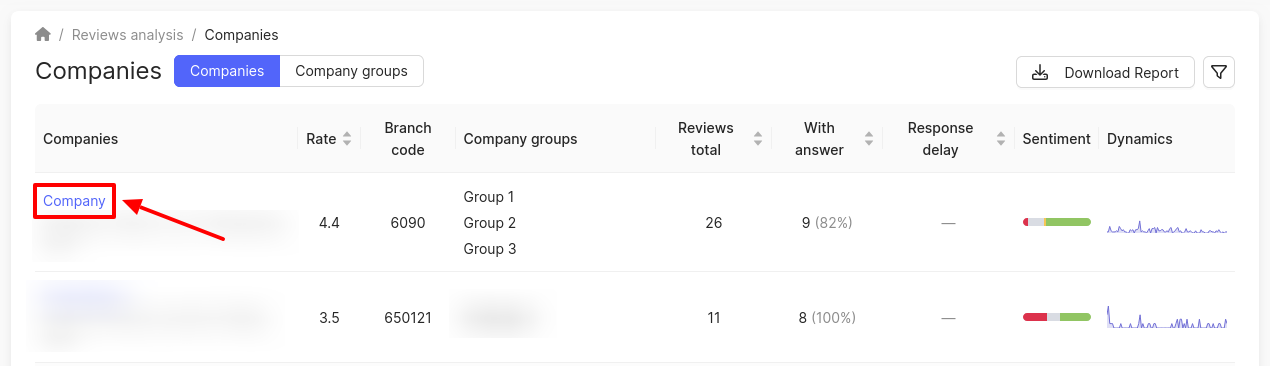The width and height of the screenshot is (1270, 366).
Task: Go to home via house icon
Action: 43,35
